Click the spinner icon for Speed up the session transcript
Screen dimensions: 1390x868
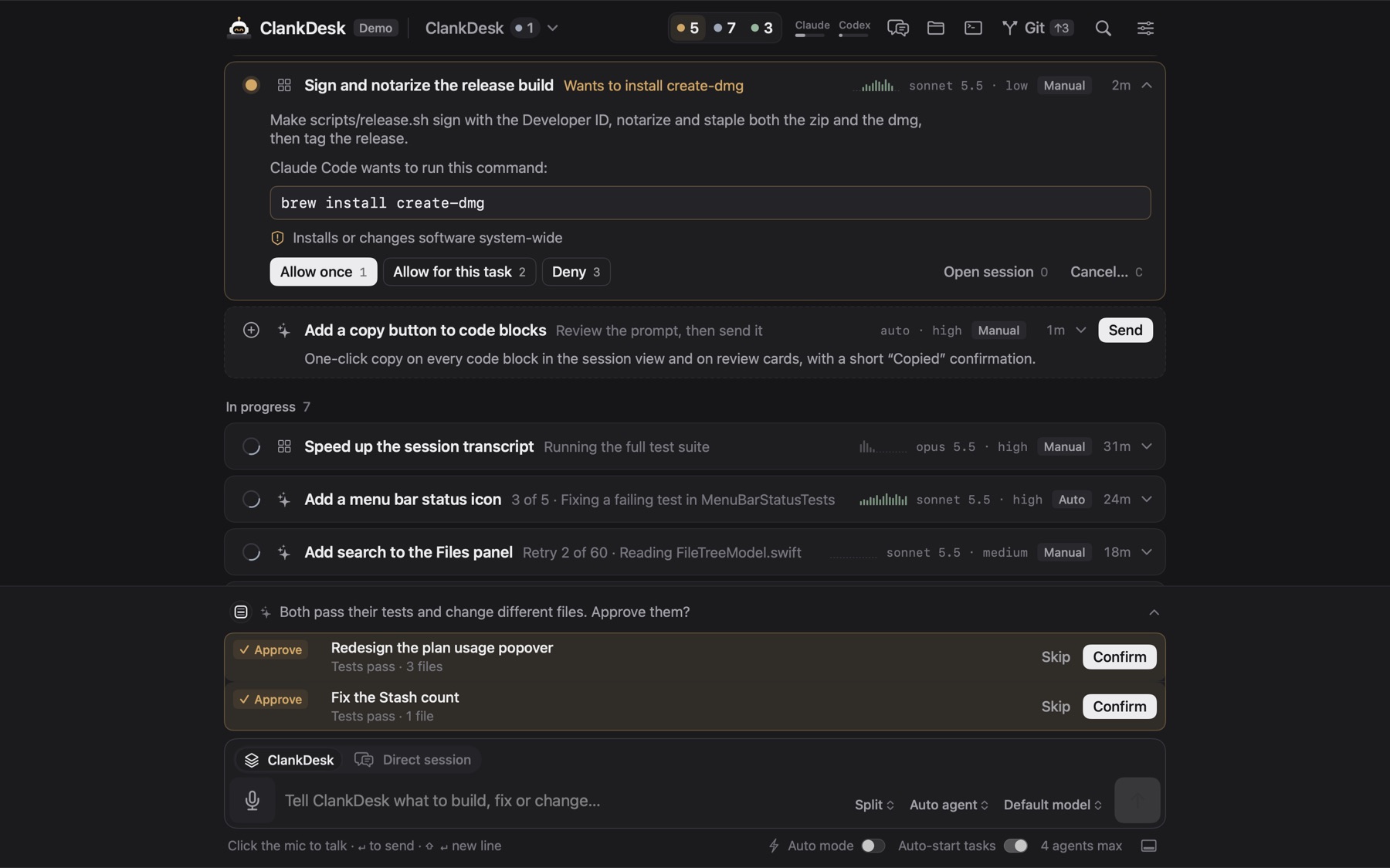coord(251,446)
